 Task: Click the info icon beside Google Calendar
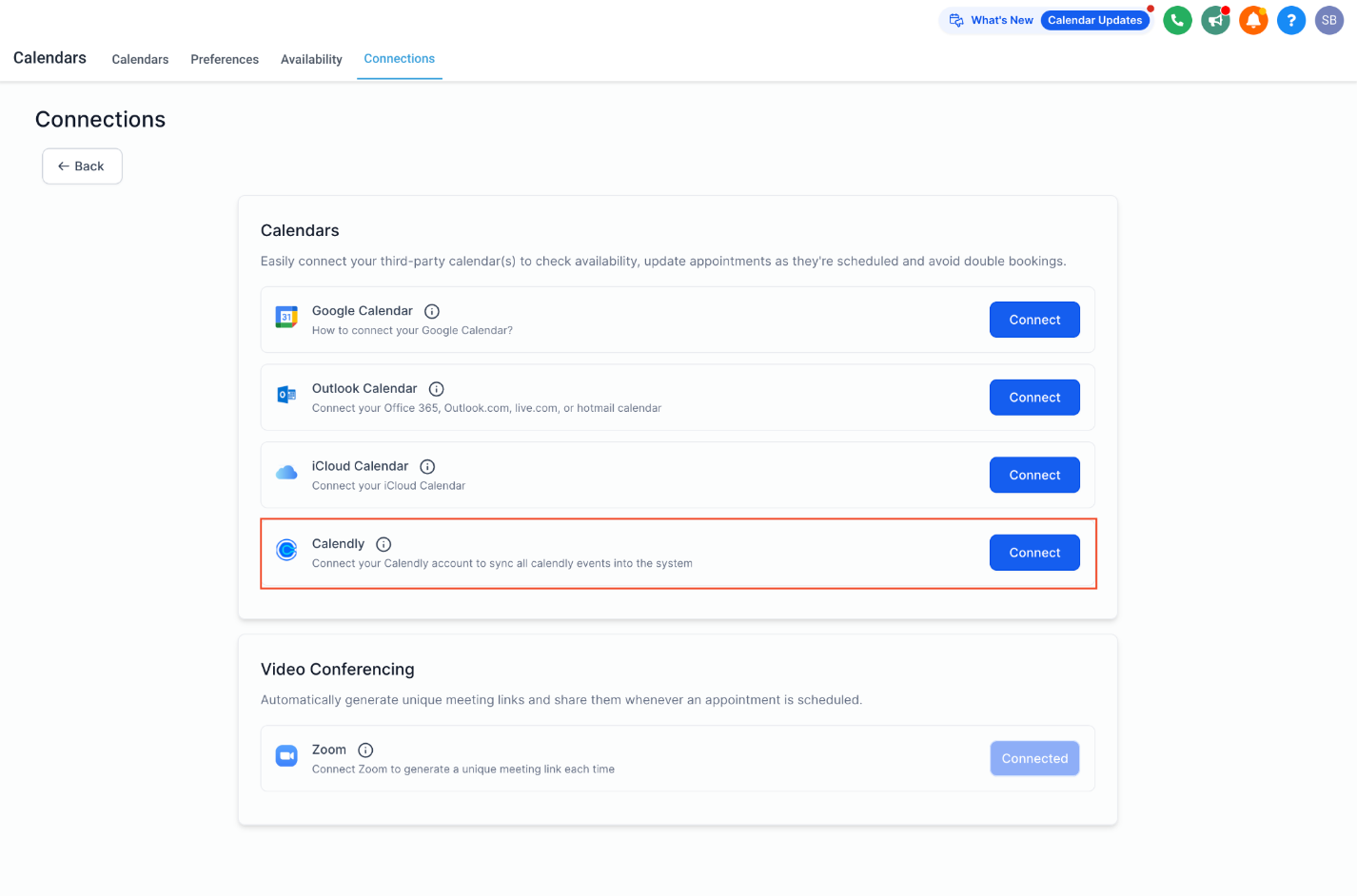(432, 311)
